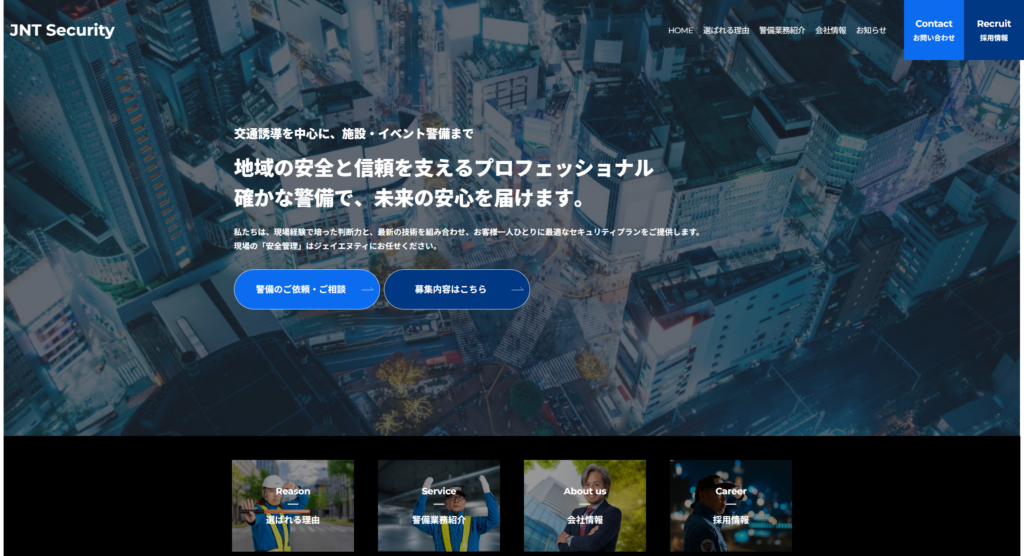Open the Service 警備業務紹介 card
This screenshot has height=556, width=1024.
click(439, 506)
